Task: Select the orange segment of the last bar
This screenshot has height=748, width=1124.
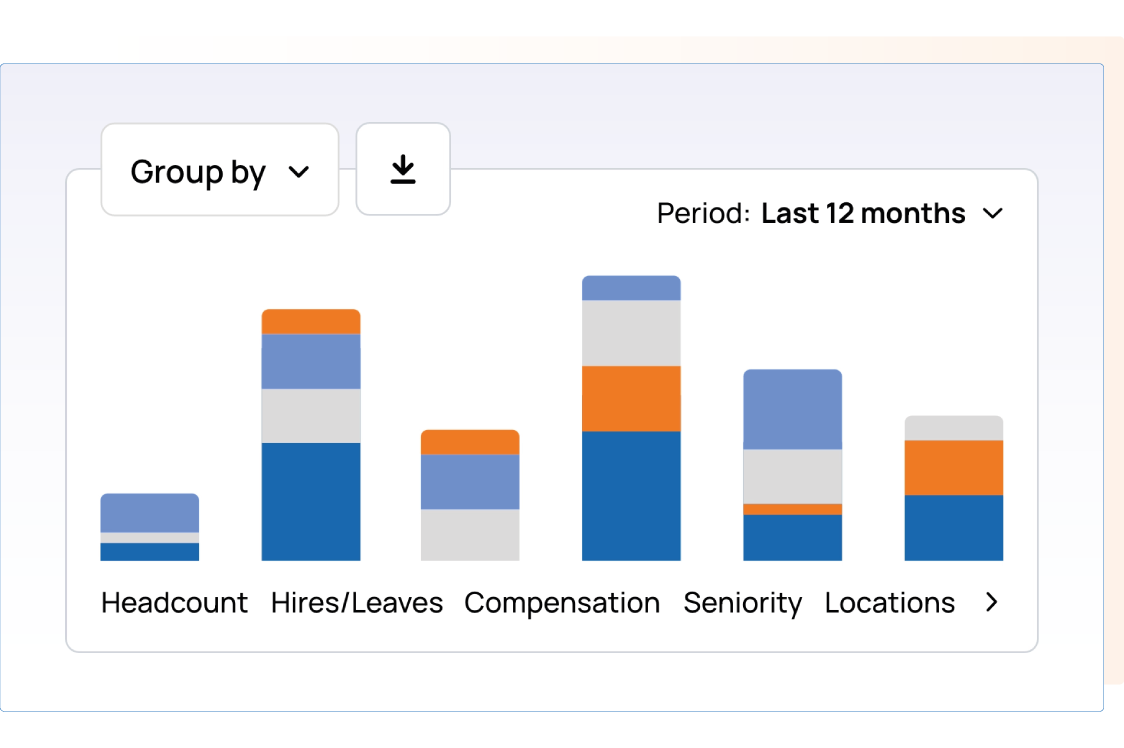Action: click(954, 467)
